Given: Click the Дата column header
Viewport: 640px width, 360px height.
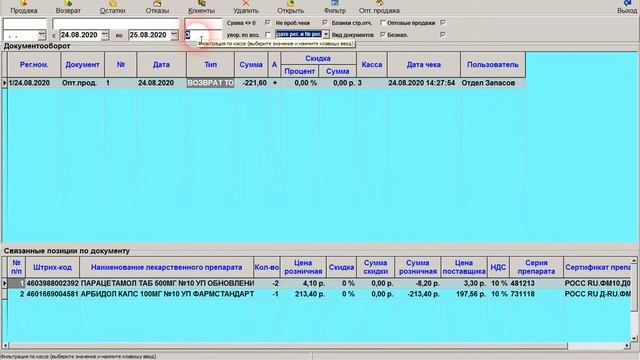Looking at the screenshot, I should (x=161, y=64).
